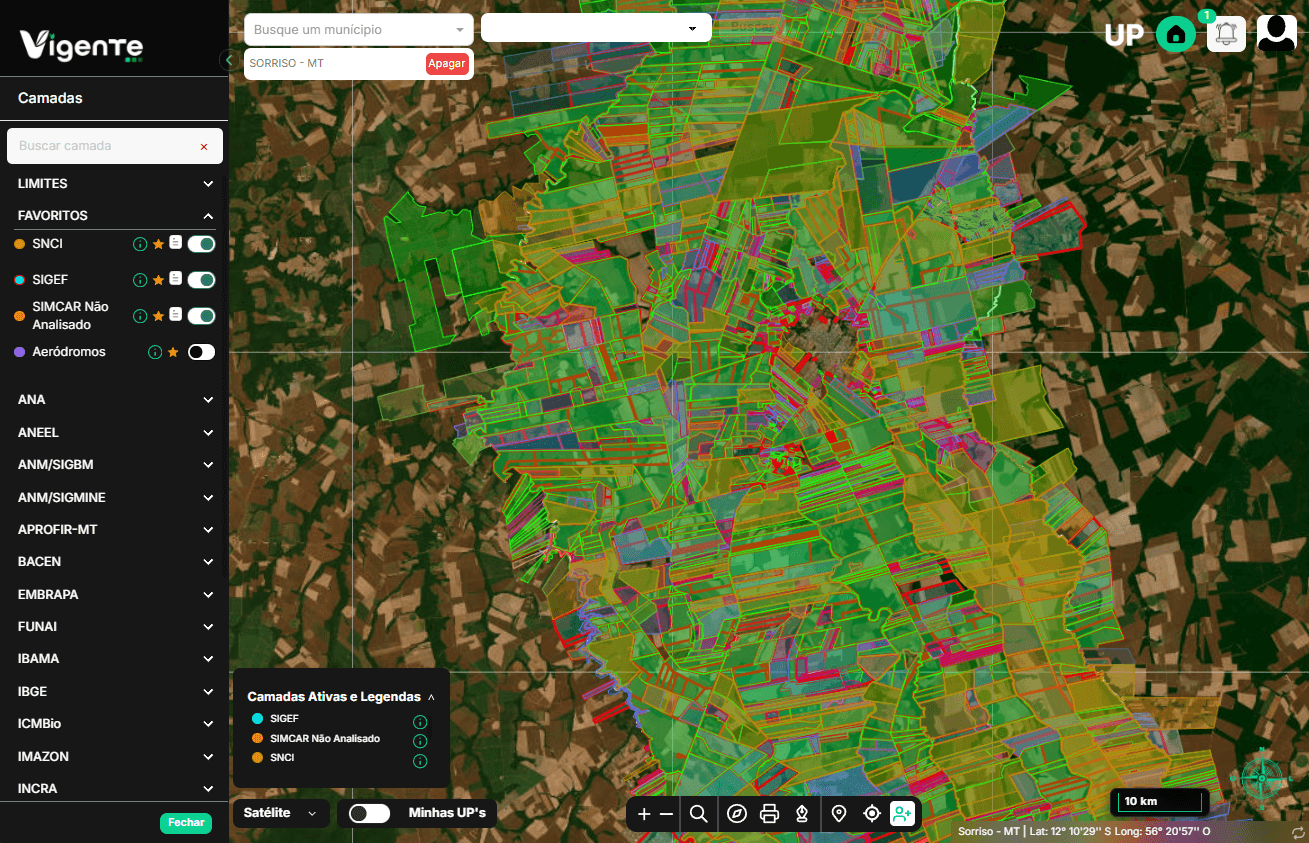
Task: Click the location pin marker tool
Action: point(839,814)
